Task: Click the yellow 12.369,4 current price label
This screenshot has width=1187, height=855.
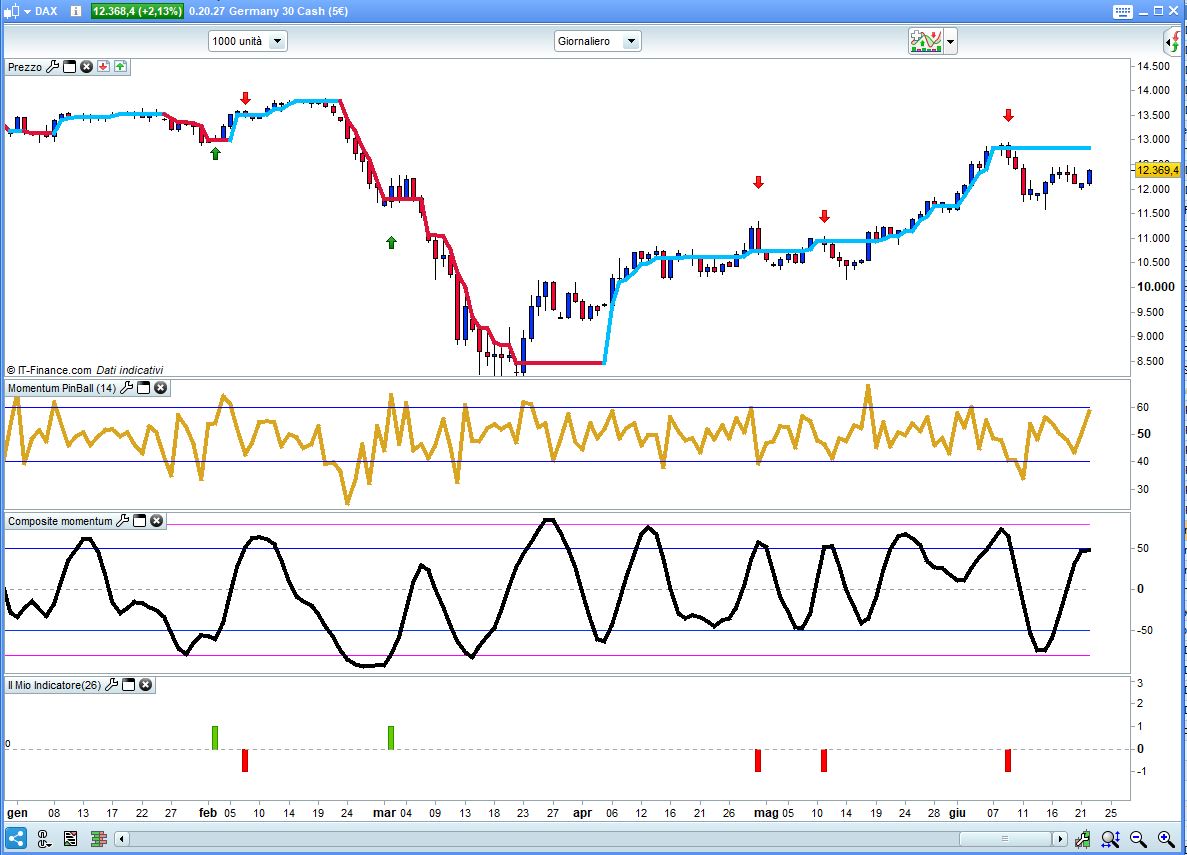Action: click(x=1157, y=170)
